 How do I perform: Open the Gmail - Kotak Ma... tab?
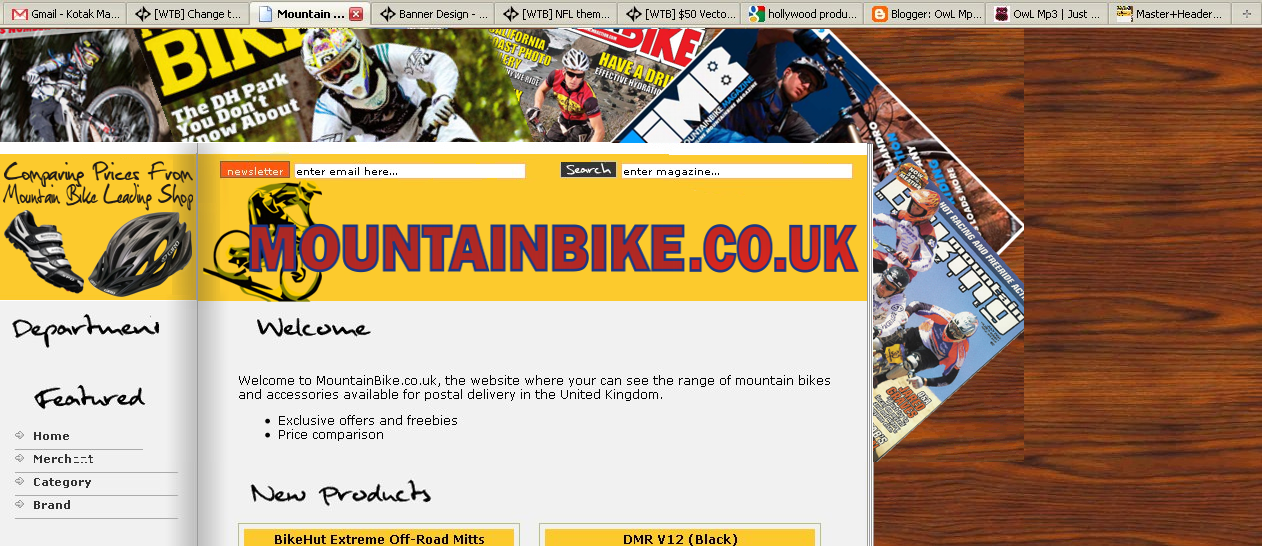pyautogui.click(x=65, y=14)
